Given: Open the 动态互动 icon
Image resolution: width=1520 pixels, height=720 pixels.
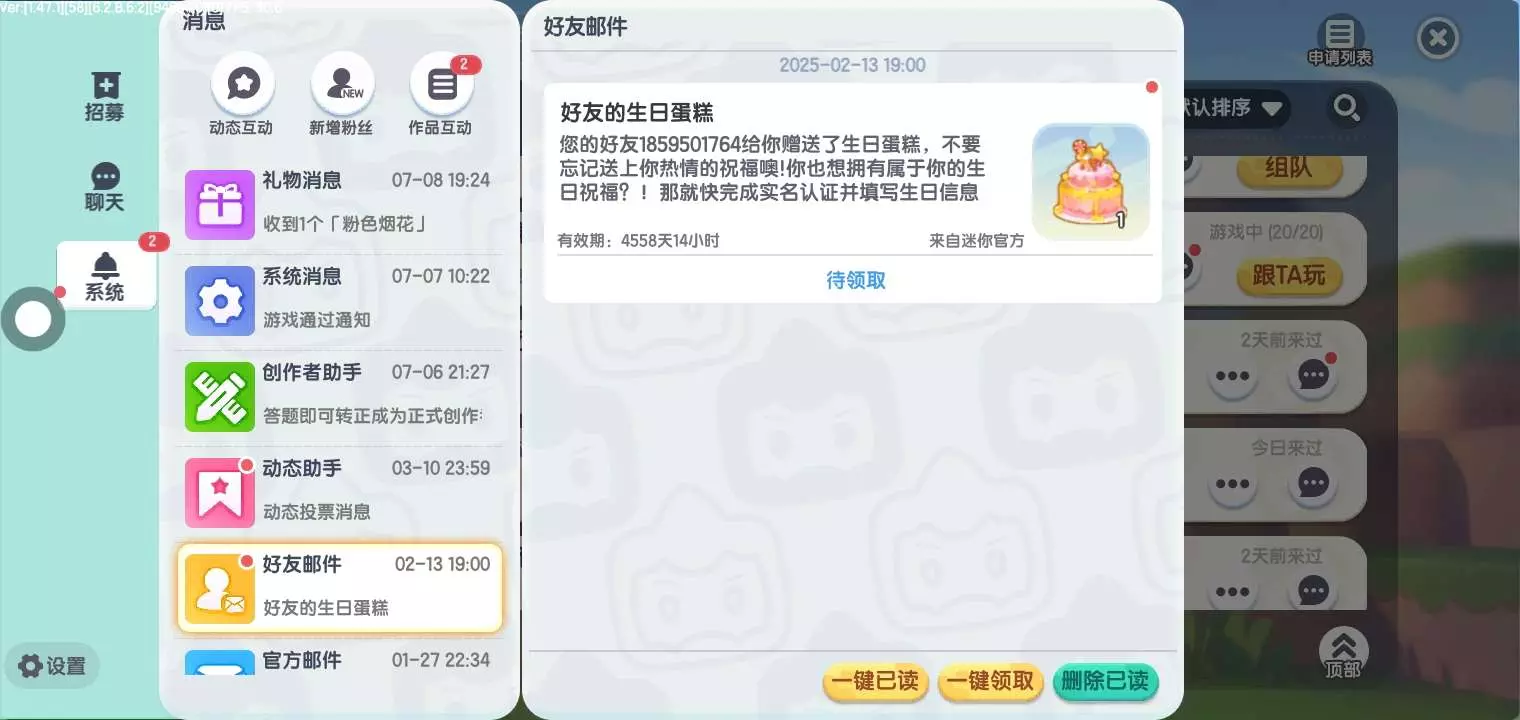Looking at the screenshot, I should [242, 85].
